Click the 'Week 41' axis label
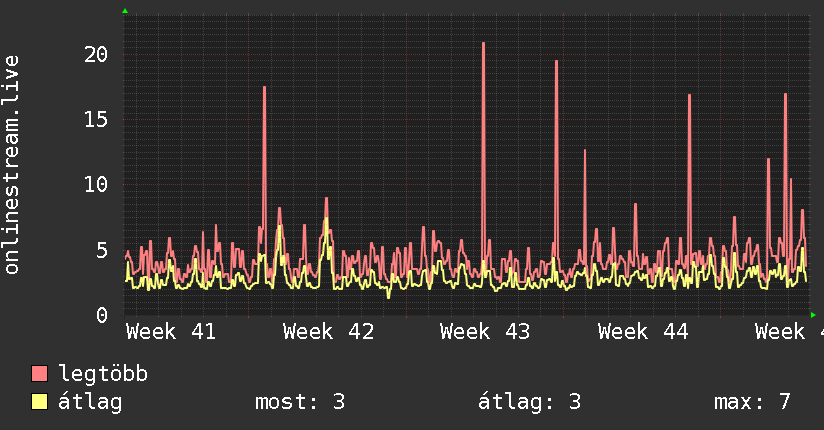Screen dimensions: 824x430 (x=171, y=332)
